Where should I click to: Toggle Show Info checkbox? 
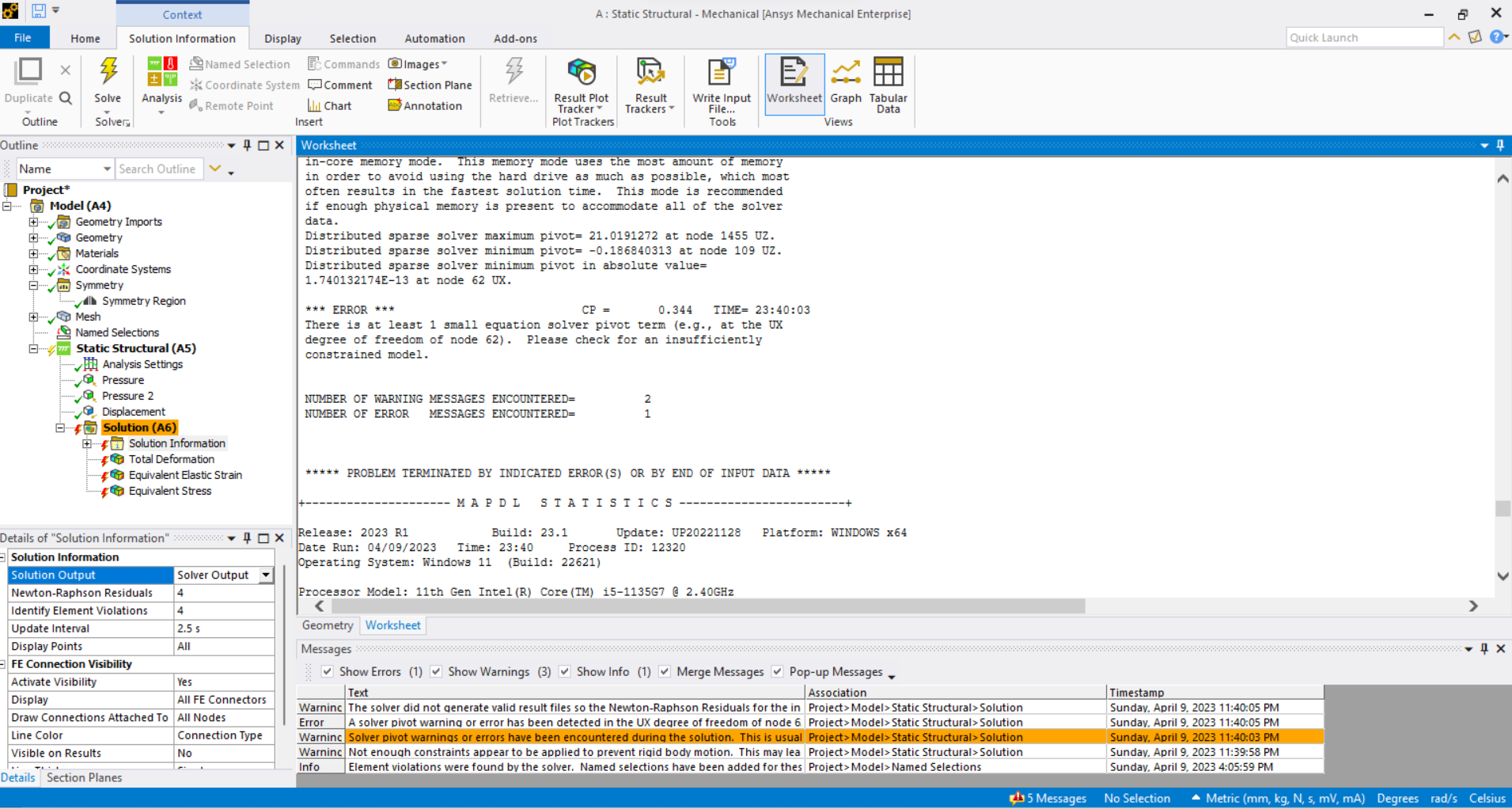point(564,671)
